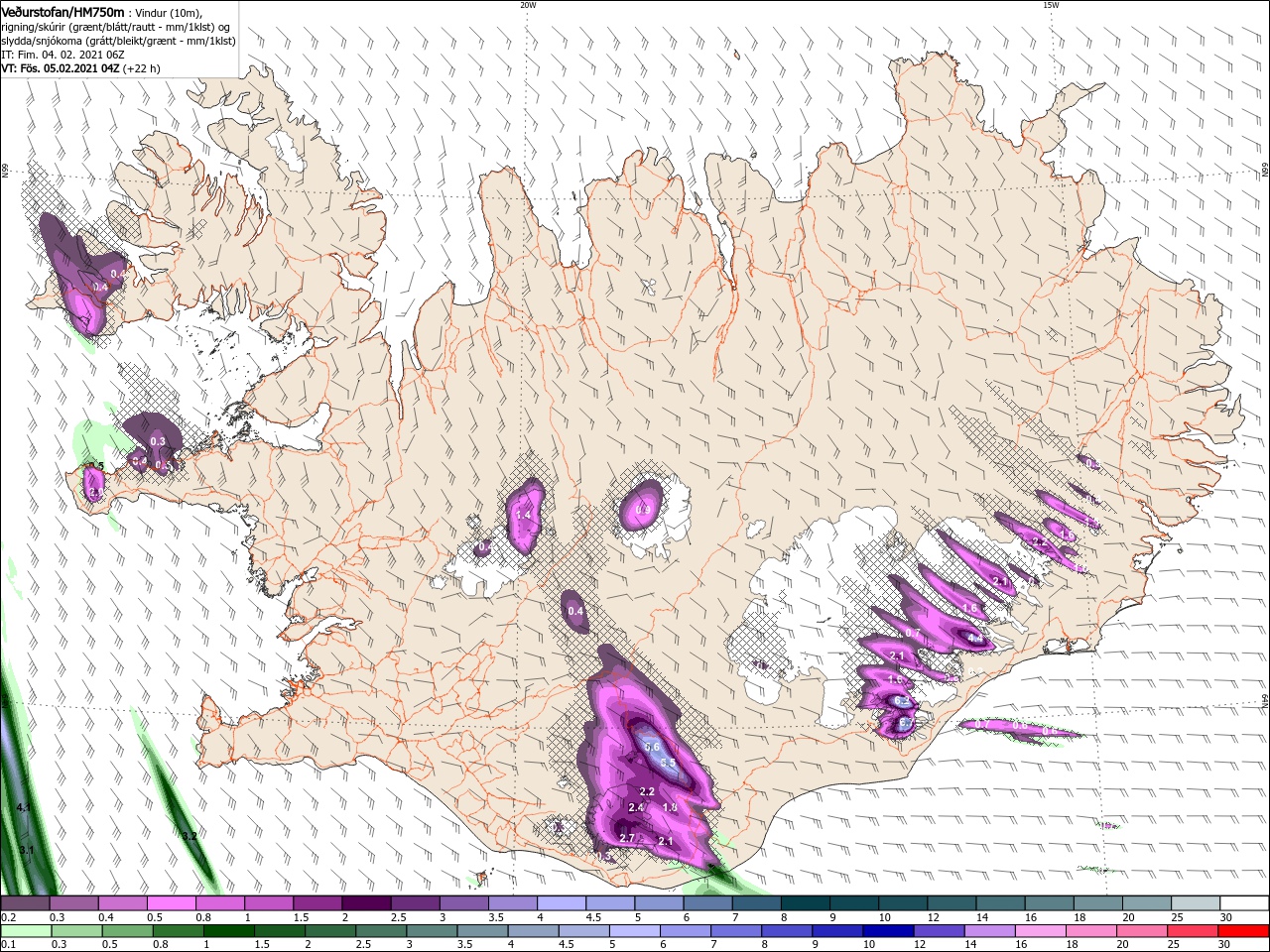This screenshot has width=1270, height=952.
Task: Click the '0.9' snowfall value on the central glacier
Action: [x=642, y=511]
